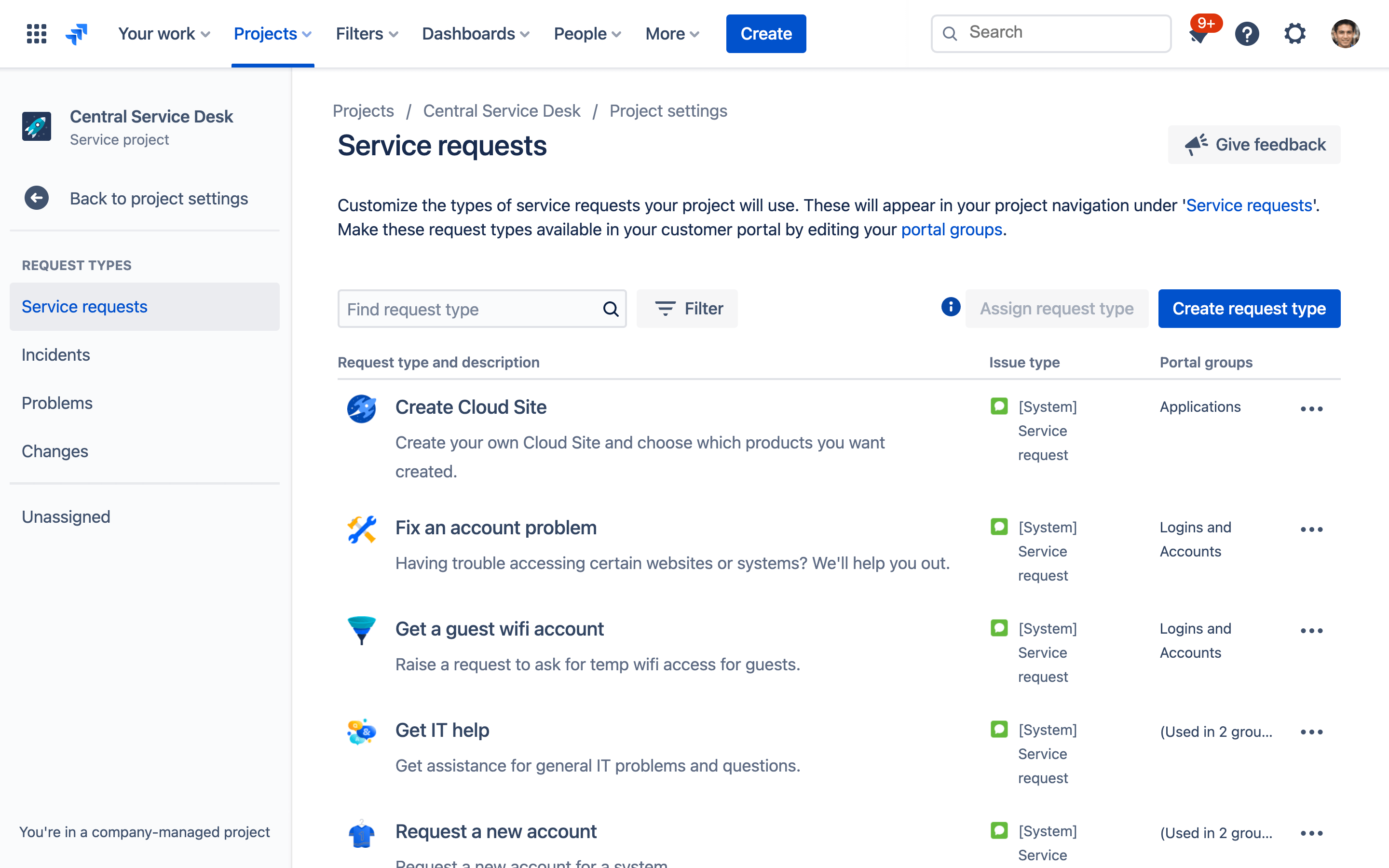Click the Create request type button
This screenshot has width=1389, height=868.
[1250, 308]
